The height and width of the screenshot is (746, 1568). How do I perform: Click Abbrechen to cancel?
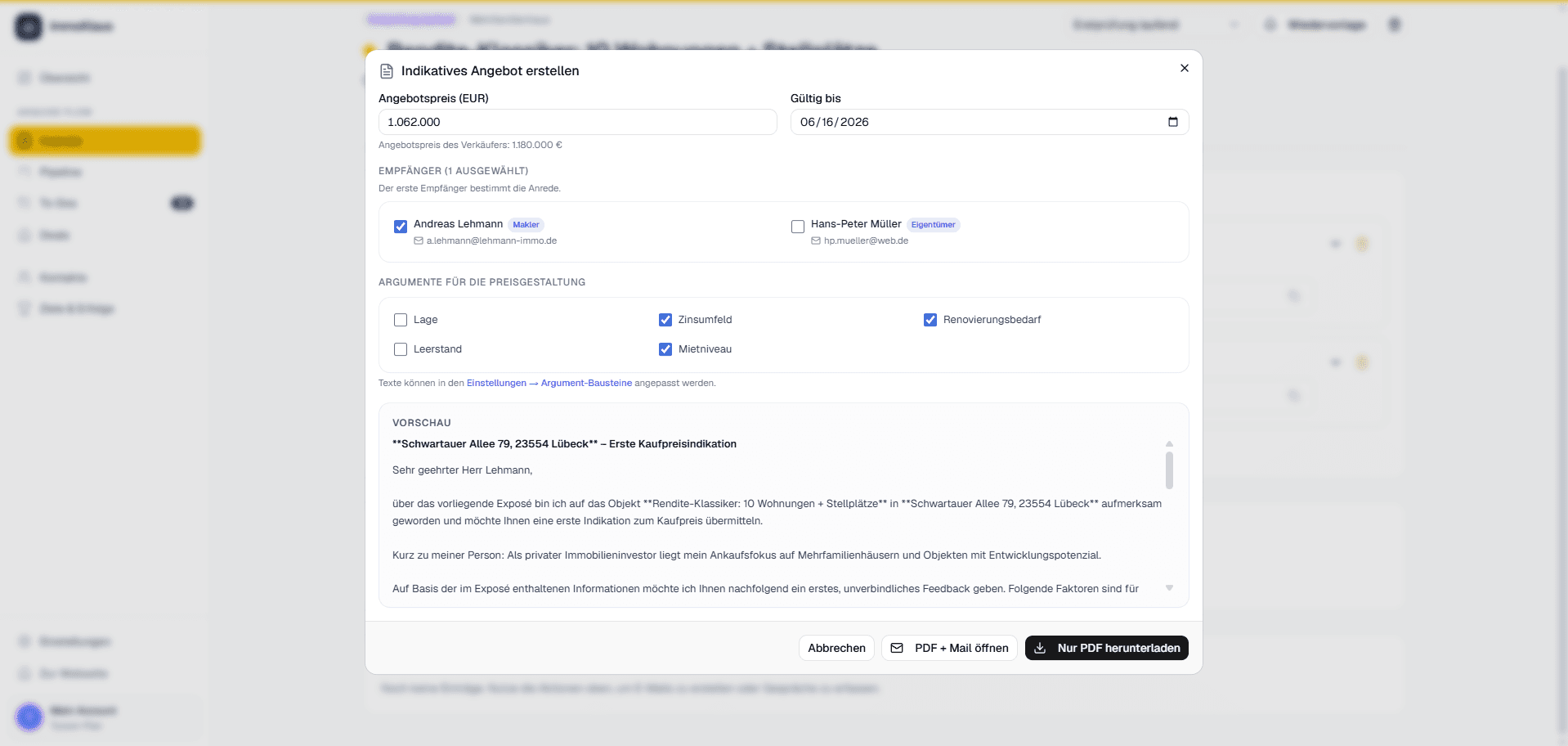(836, 648)
